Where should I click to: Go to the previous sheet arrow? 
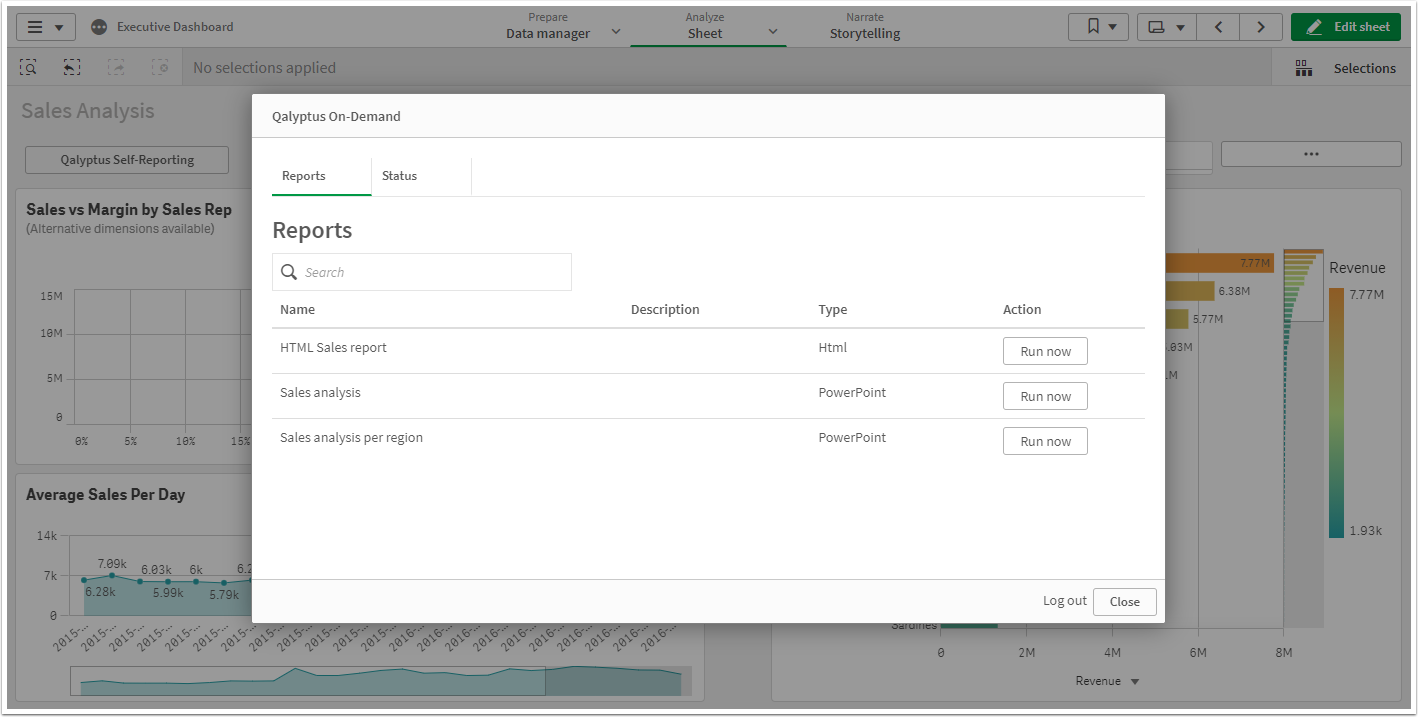[1218, 27]
